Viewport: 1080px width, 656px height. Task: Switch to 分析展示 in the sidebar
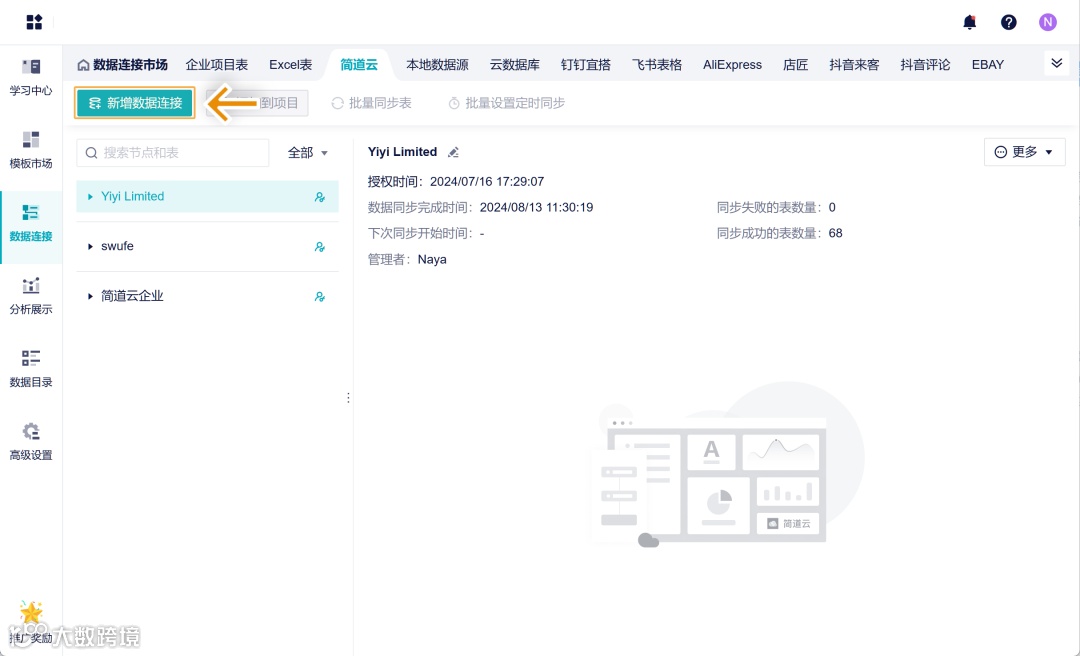31,298
